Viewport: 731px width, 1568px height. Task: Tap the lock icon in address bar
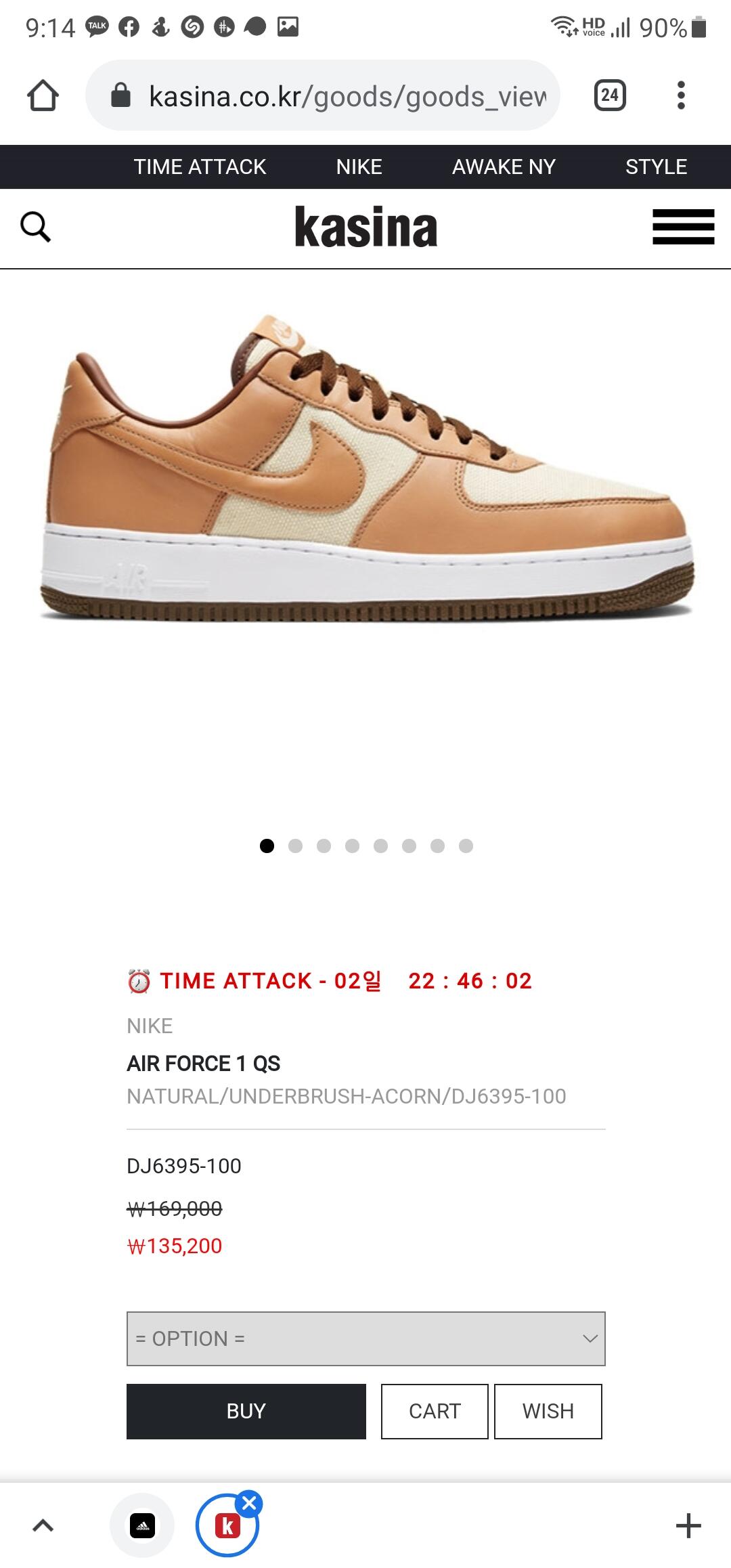tap(120, 95)
